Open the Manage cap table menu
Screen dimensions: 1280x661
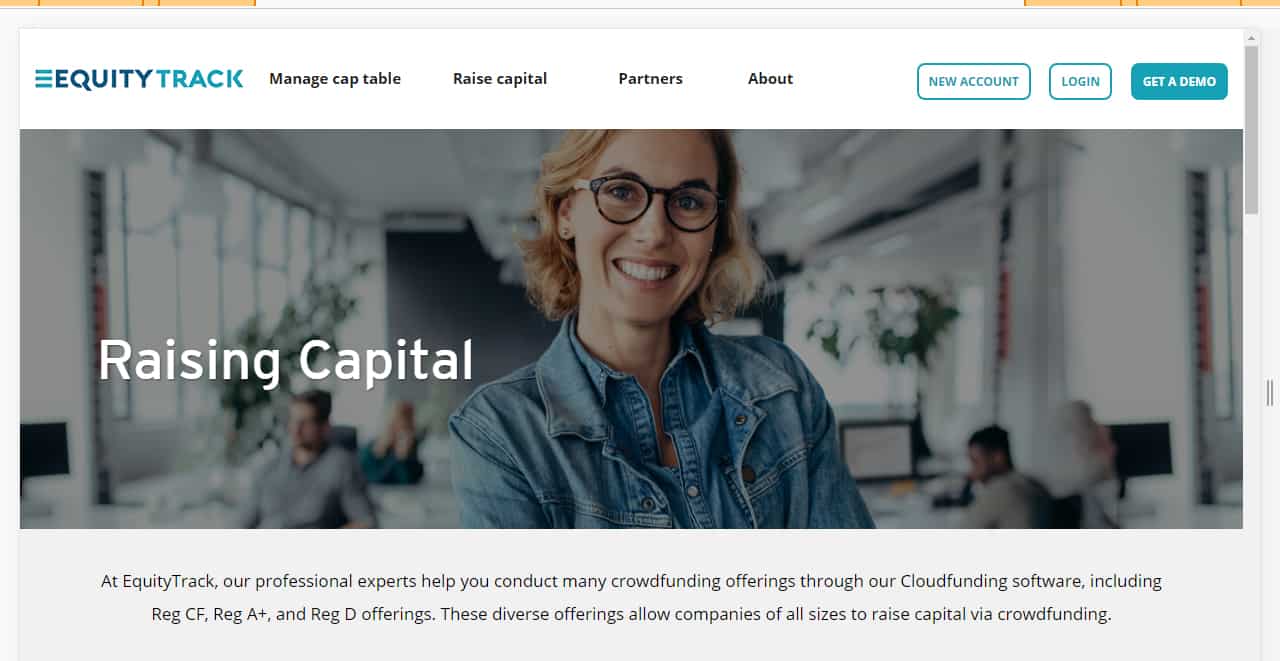coord(335,79)
